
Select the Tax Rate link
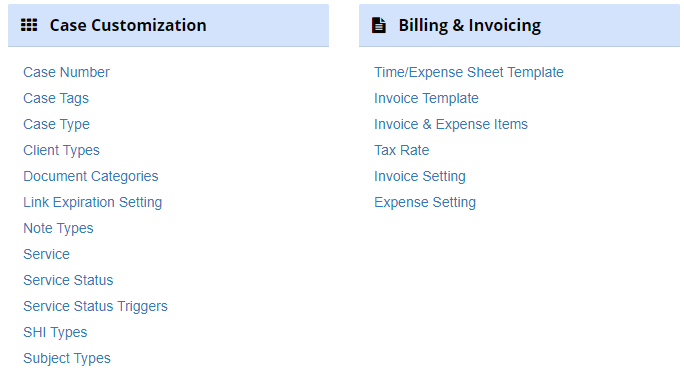[402, 150]
